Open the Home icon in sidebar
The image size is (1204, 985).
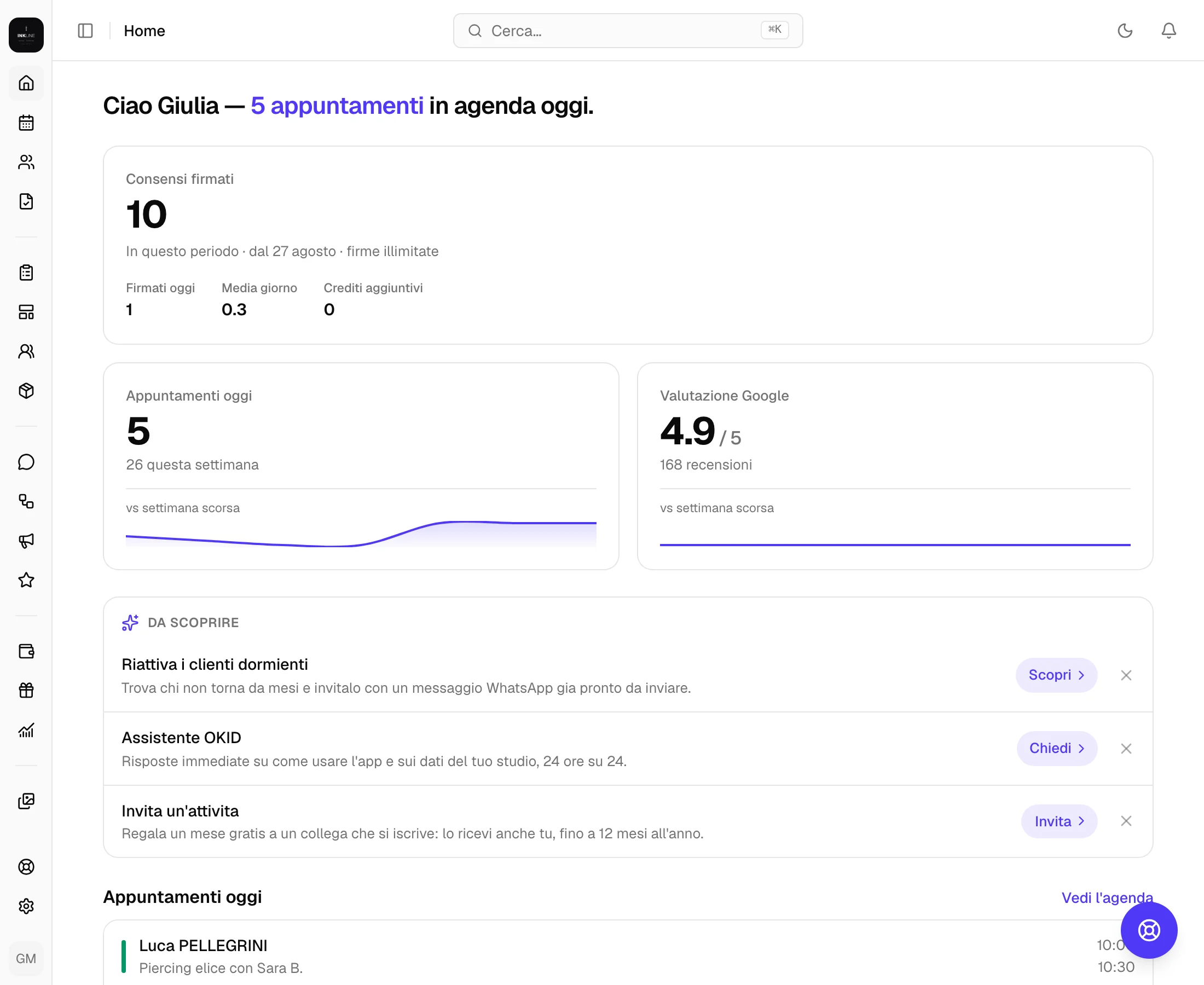[26, 83]
